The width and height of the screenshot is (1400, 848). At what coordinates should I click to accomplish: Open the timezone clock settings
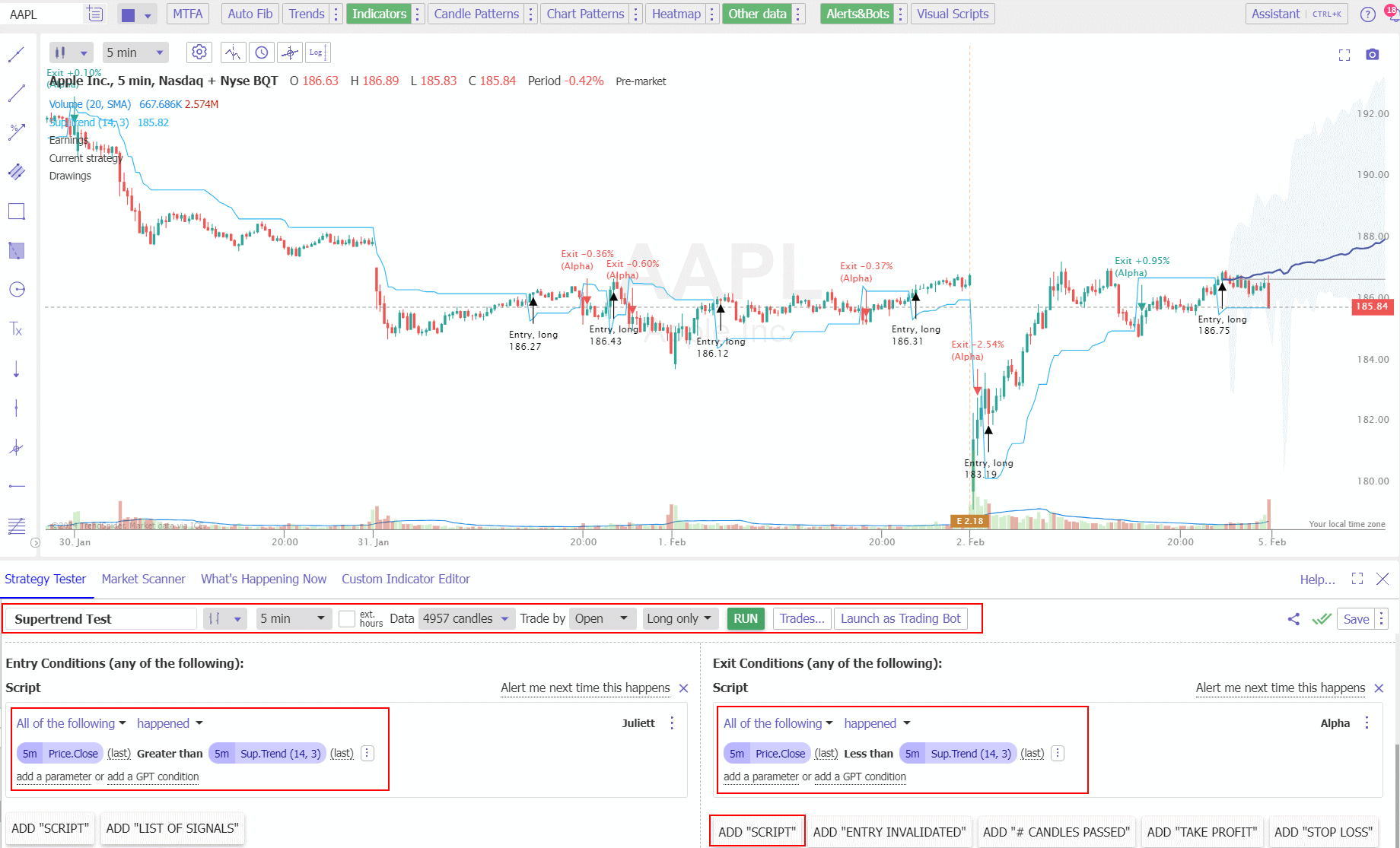tap(261, 52)
